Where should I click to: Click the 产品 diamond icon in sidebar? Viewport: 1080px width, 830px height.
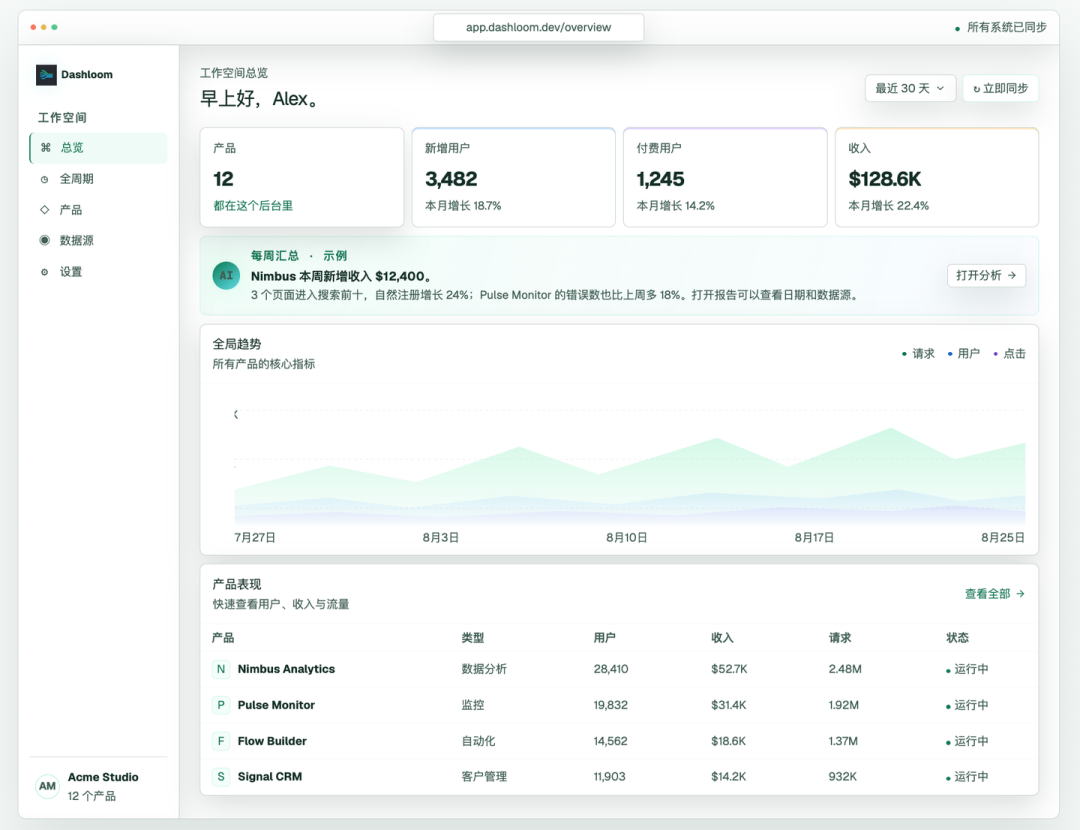point(45,209)
